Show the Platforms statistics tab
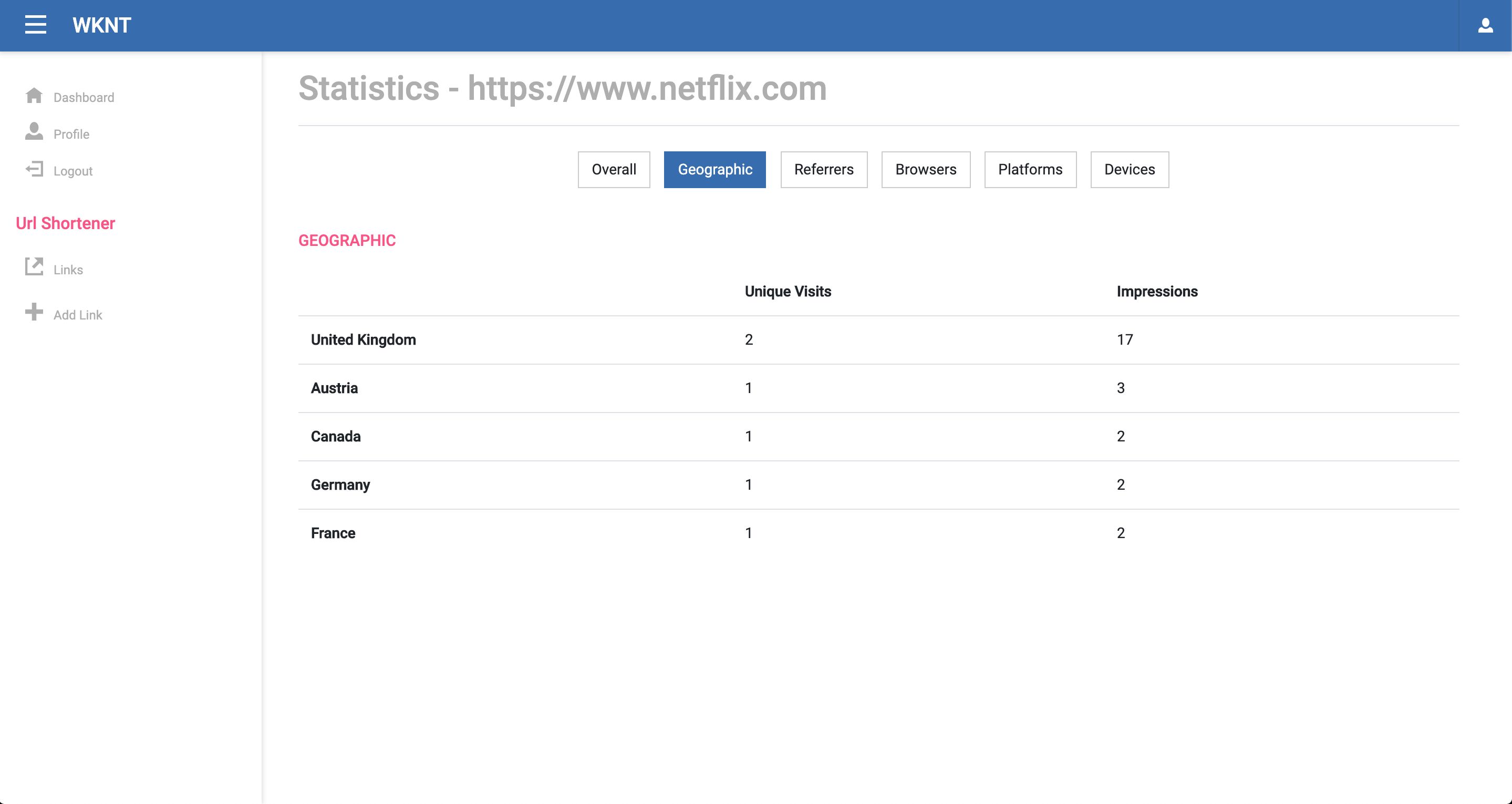The image size is (1512, 804). [x=1030, y=170]
